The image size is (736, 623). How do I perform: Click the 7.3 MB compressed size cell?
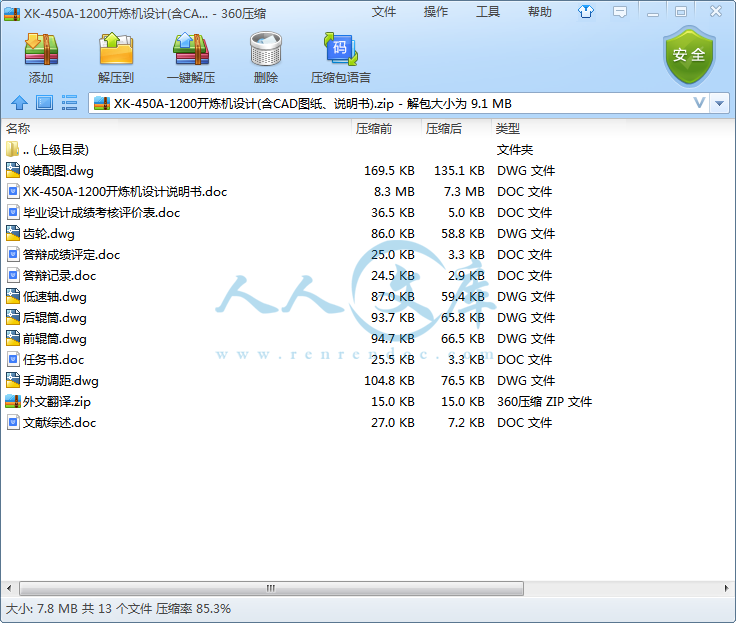click(464, 192)
